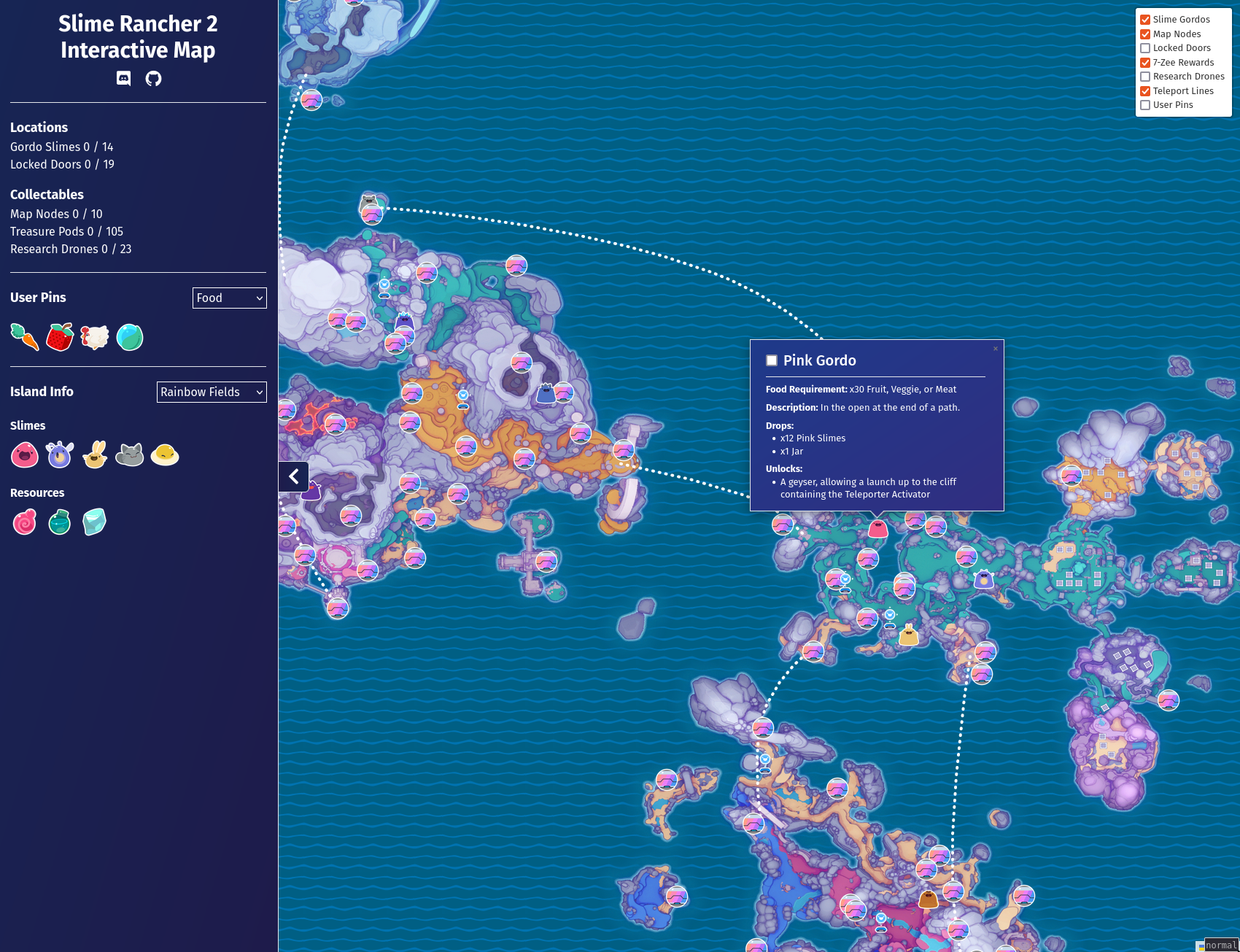Enable the Locked Doors layer

pyautogui.click(x=1145, y=48)
